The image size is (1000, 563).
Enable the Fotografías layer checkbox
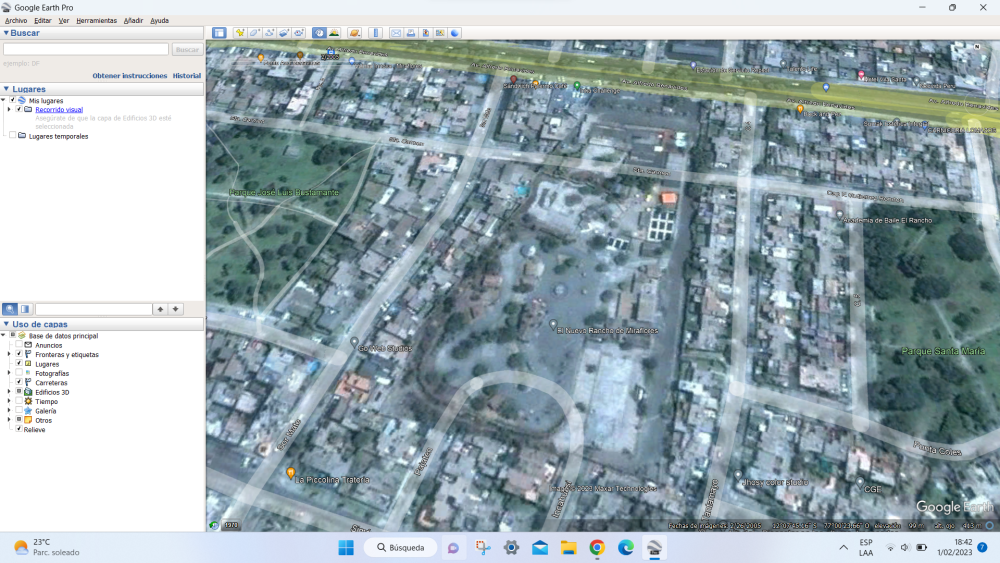pyautogui.click(x=19, y=373)
